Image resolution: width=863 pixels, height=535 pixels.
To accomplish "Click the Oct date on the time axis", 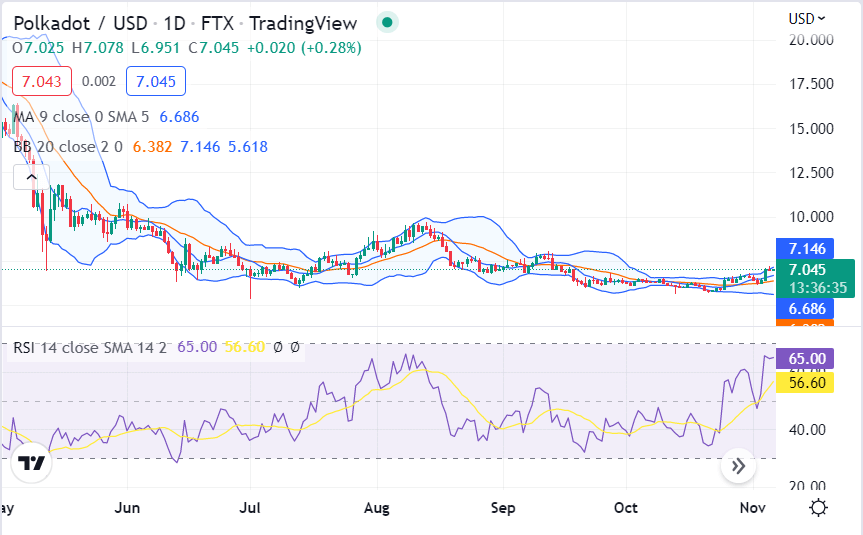I will coord(626,507).
